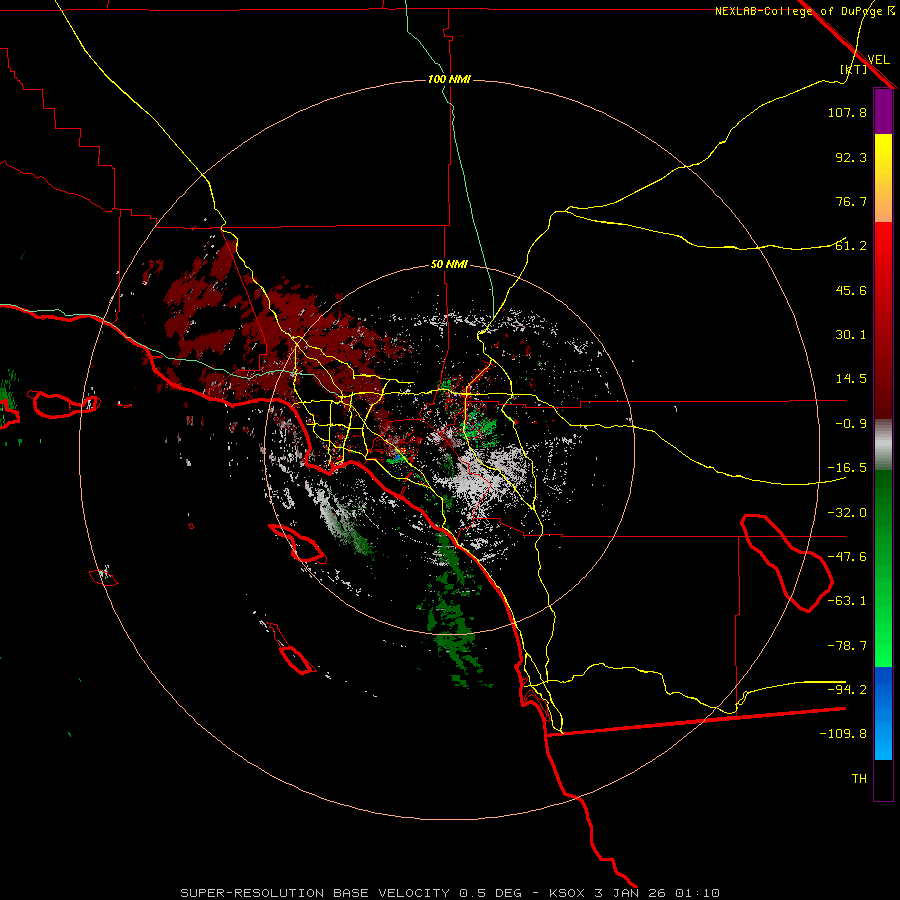Click the -94.2 legend value
900x900 pixels.
[x=847, y=689]
